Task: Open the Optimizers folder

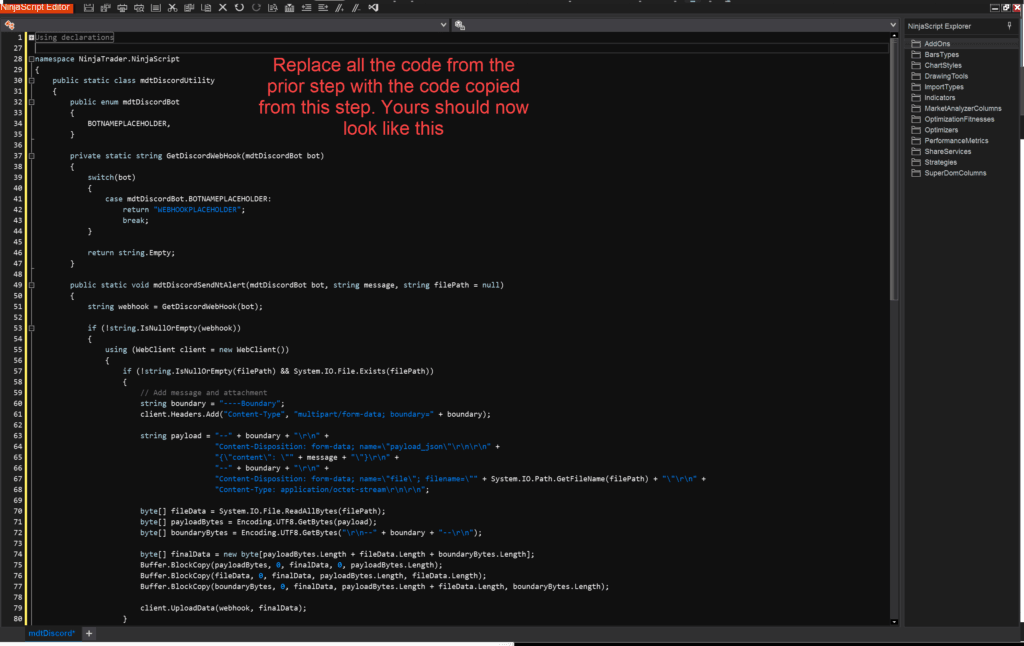Action: pyautogui.click(x=940, y=130)
